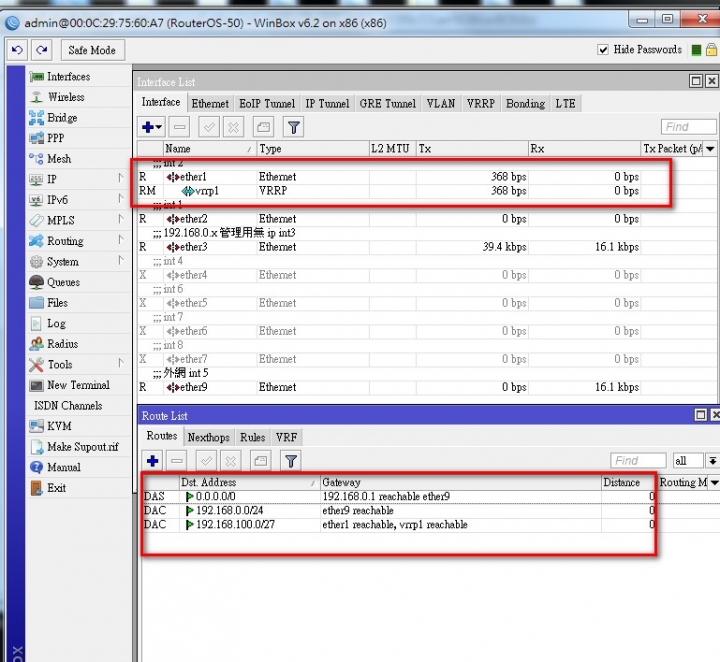Open the add interface plus dropdown
Image resolution: width=720 pixels, height=662 pixels.
coord(152,127)
